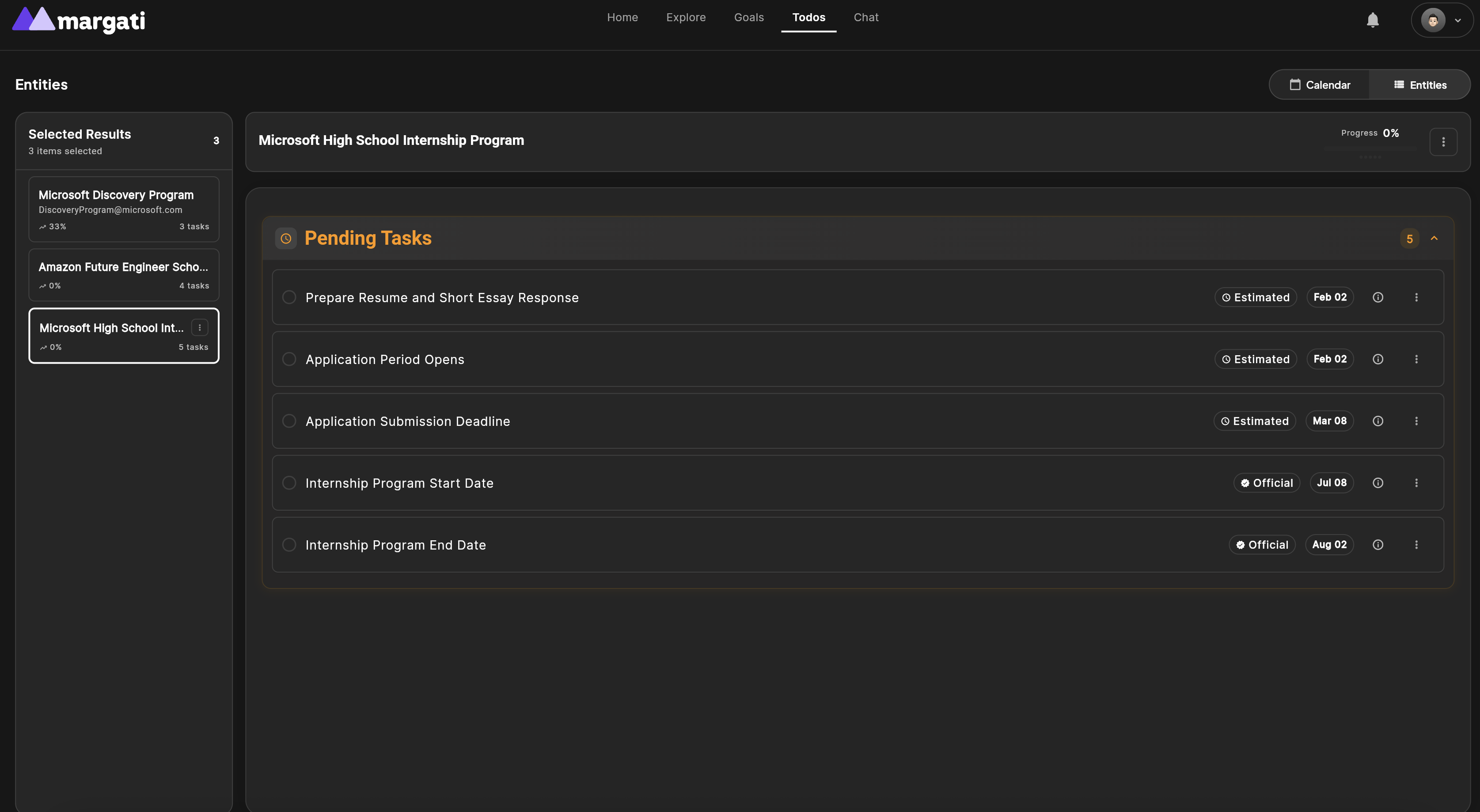Go to the Goals tab

click(749, 17)
